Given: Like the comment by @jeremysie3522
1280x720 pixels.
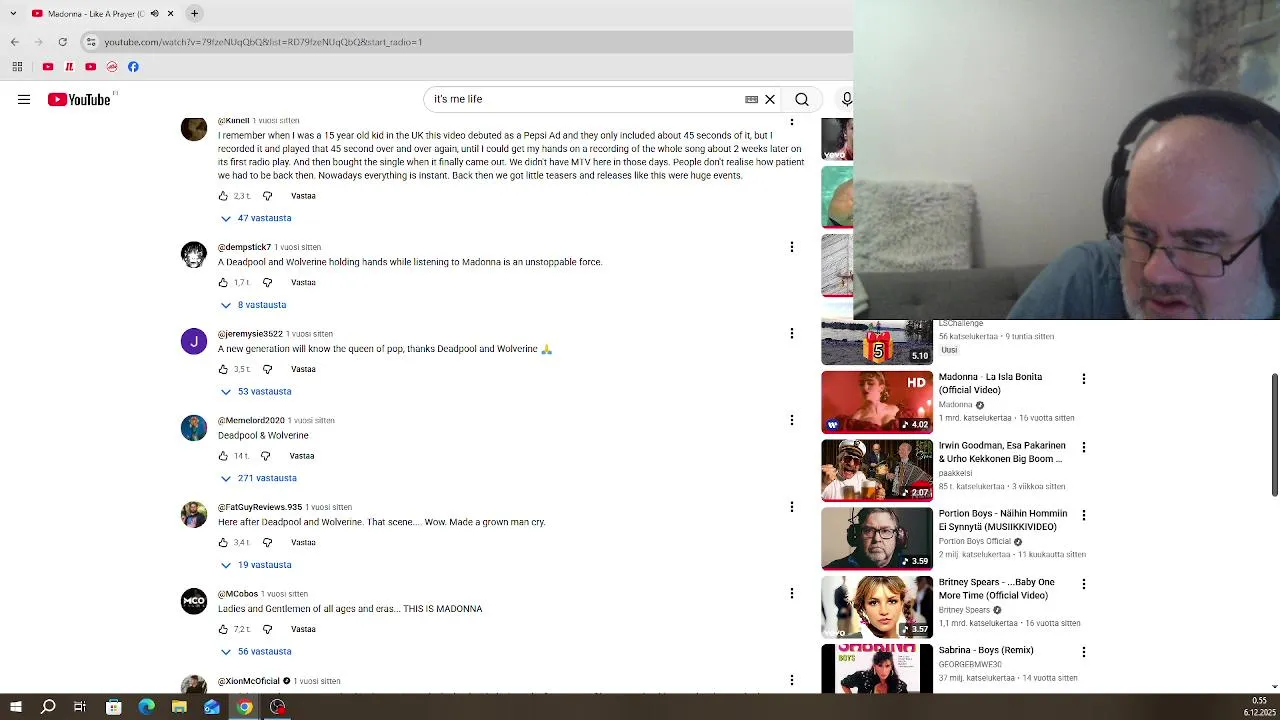Looking at the screenshot, I should click(x=223, y=369).
